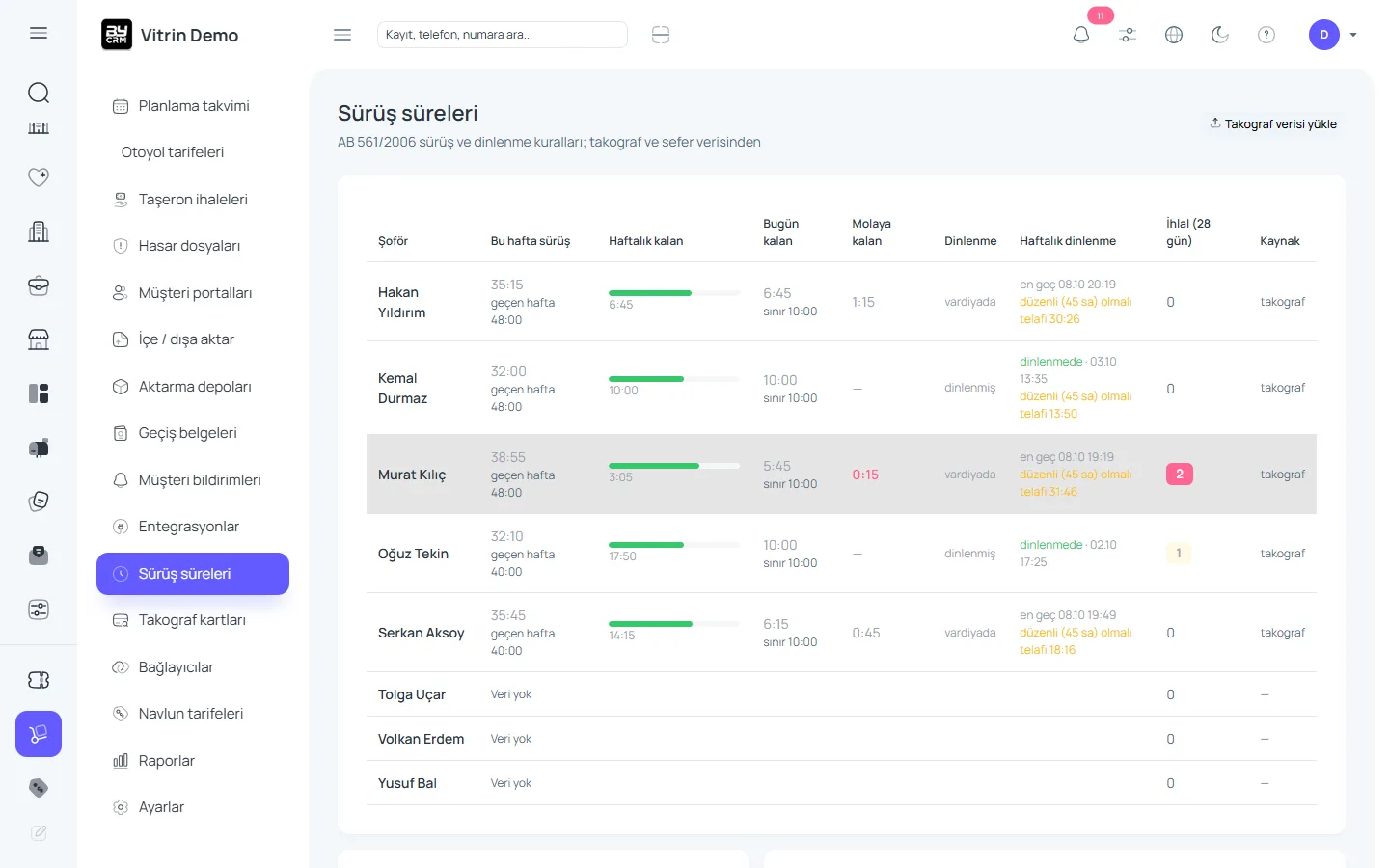This screenshot has width=1389, height=868.
Task: Click the scanner icon next to the search box
Action: click(661, 35)
